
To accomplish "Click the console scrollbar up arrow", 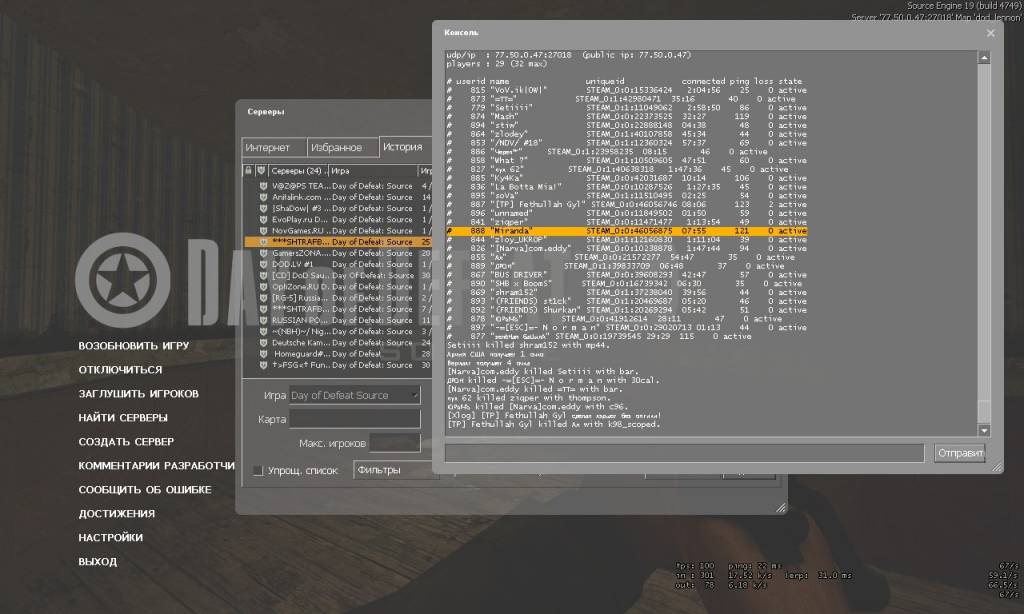I will click(x=984, y=57).
